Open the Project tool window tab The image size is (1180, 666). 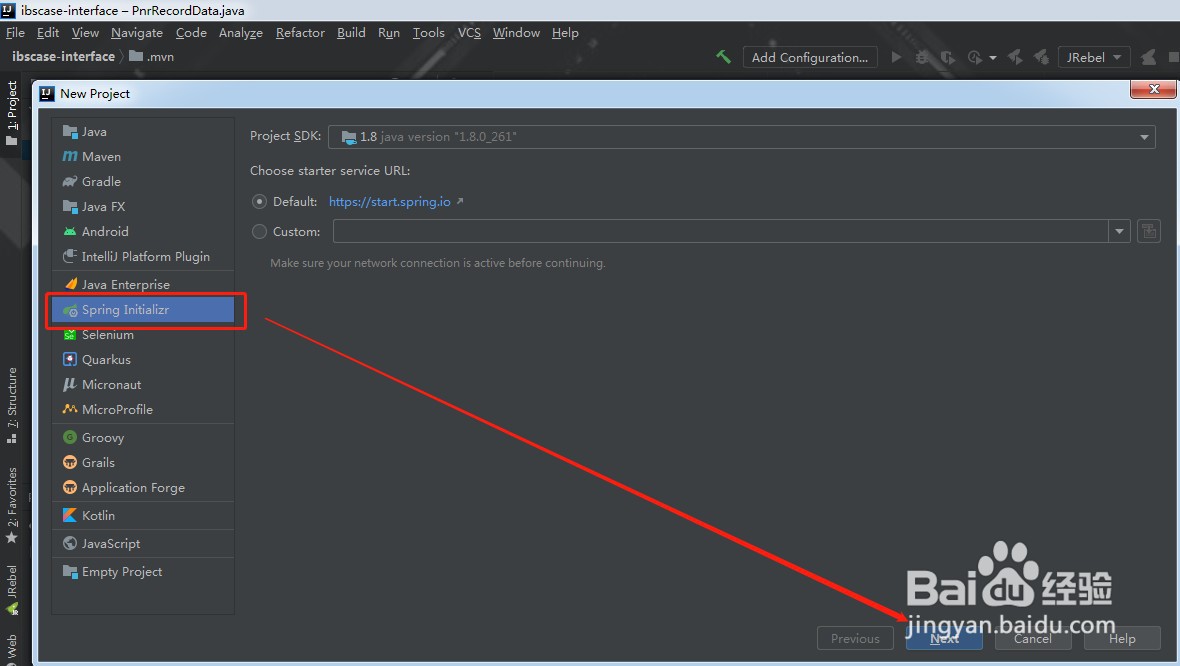click(11, 113)
